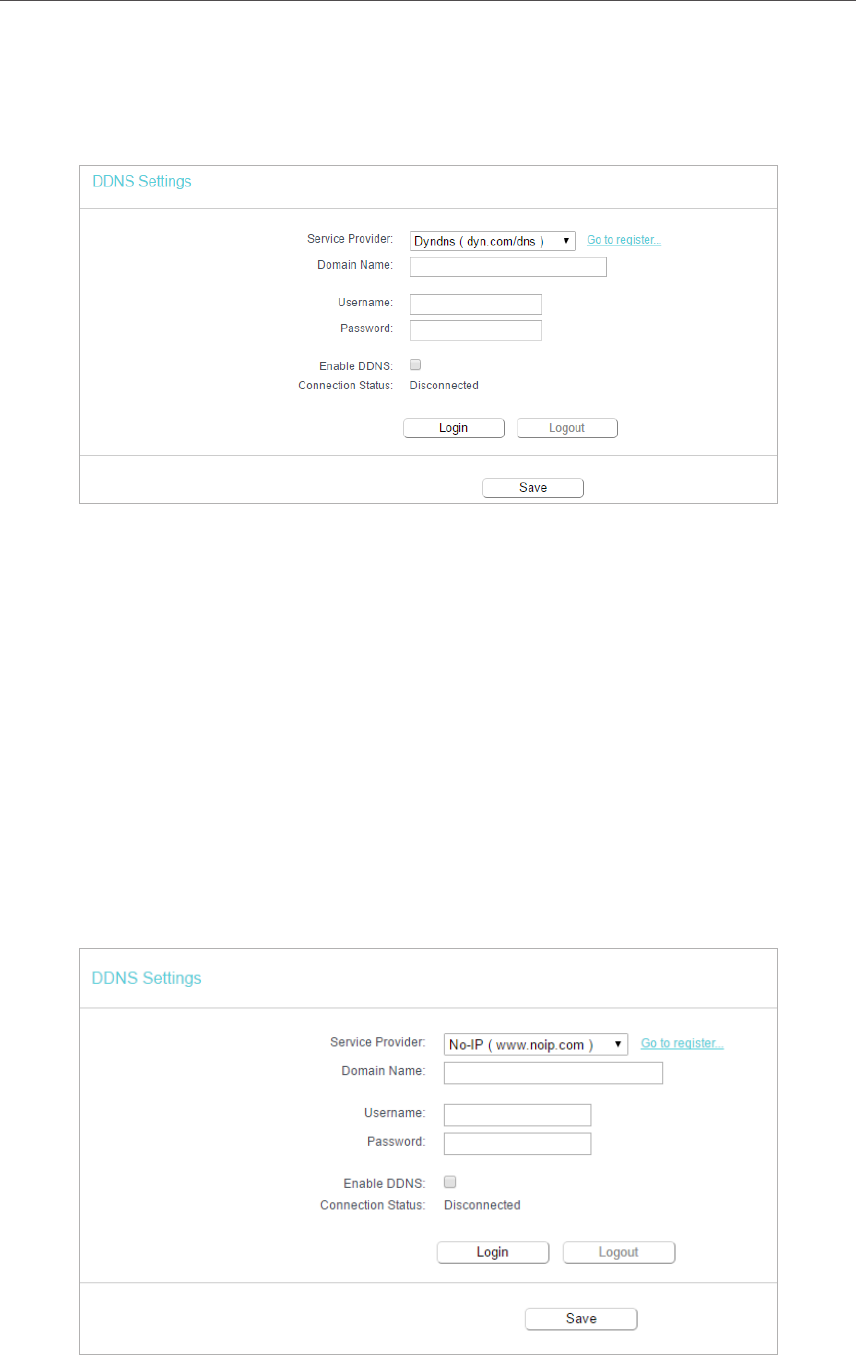Focus Username field in No-IP panel

click(x=517, y=1115)
